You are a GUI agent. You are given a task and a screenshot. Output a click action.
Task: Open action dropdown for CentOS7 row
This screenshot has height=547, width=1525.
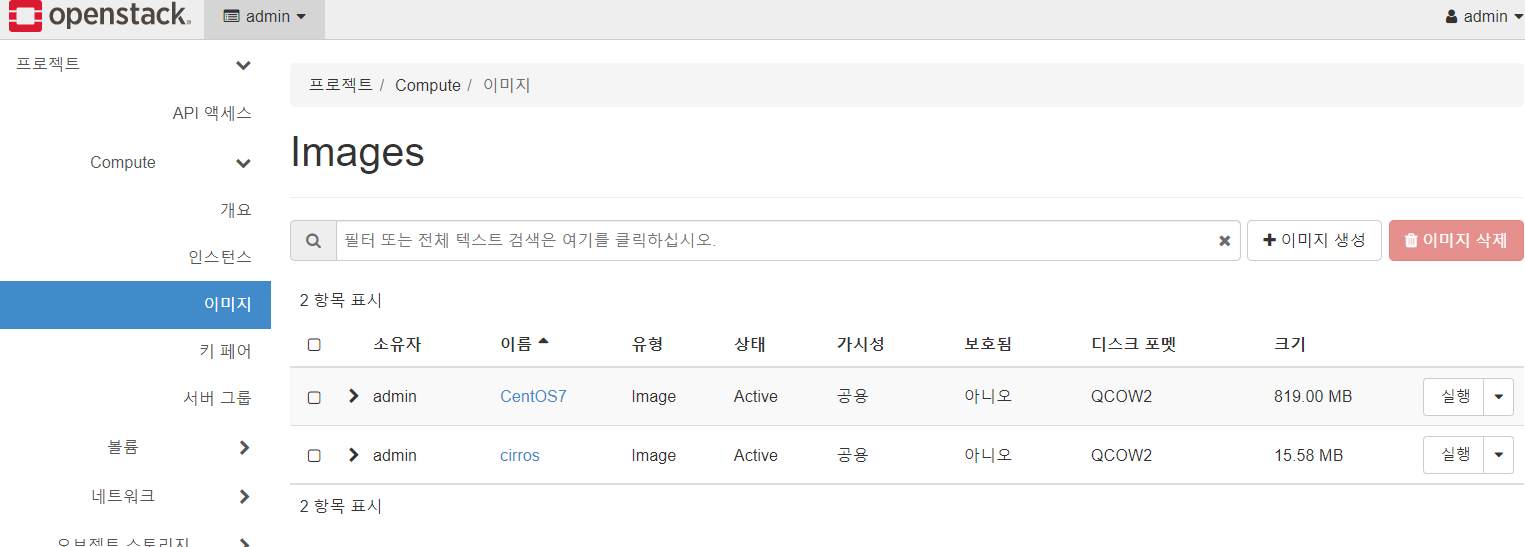click(1498, 396)
